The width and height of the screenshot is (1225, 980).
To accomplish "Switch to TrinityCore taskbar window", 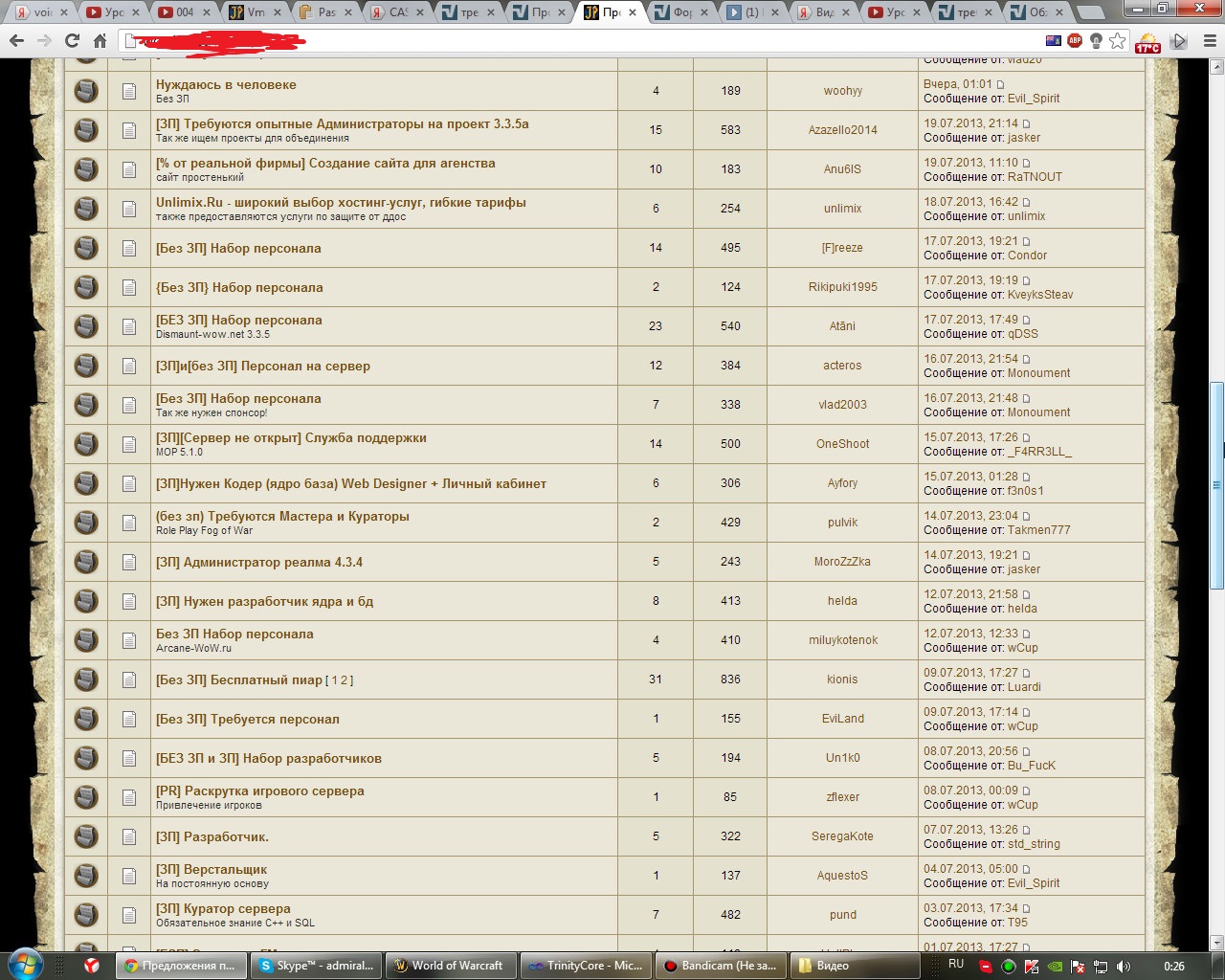I will click(x=586, y=966).
